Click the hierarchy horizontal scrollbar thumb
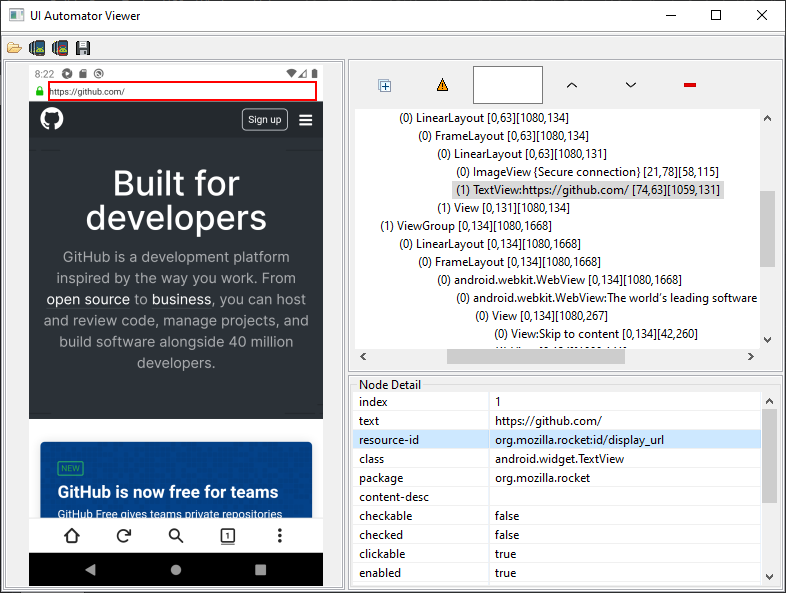The height and width of the screenshot is (593, 786). [536, 356]
